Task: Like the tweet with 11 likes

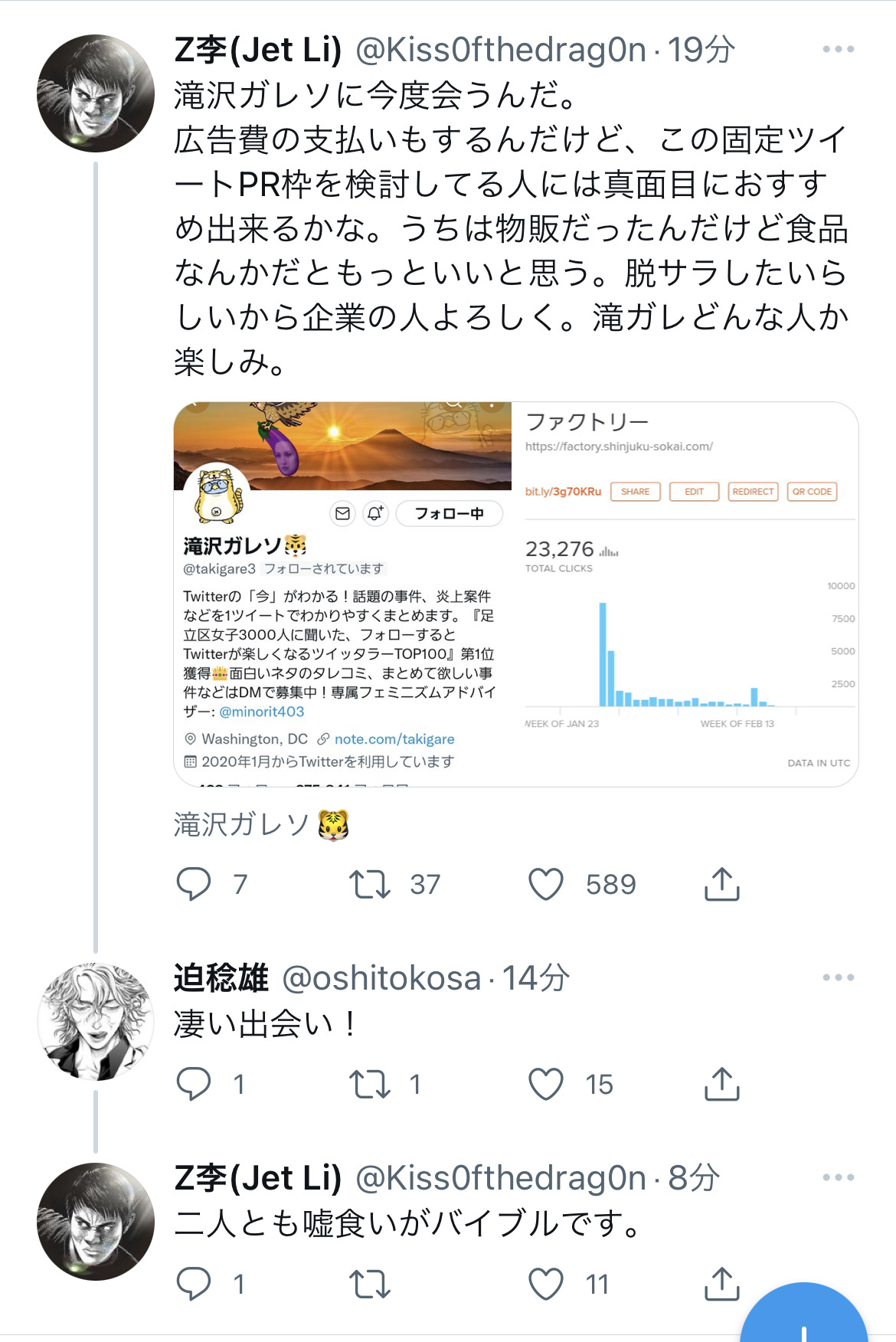Action: 546,1284
